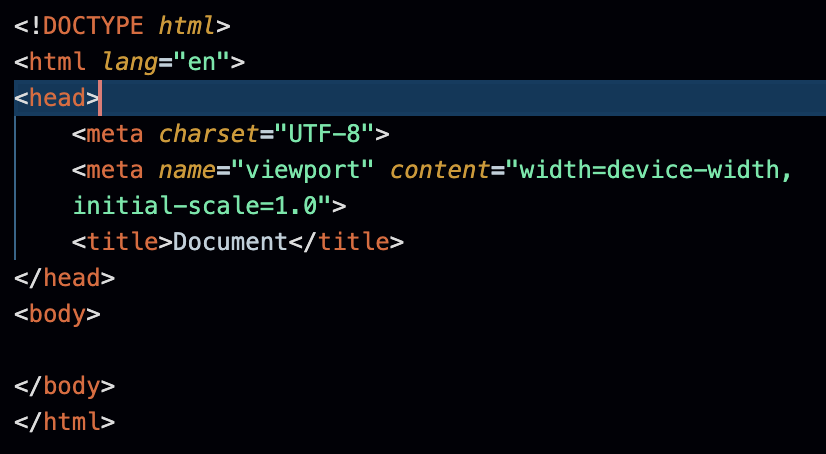This screenshot has width=826, height=454.
Task: Click the content attribute name
Action: 440,170
